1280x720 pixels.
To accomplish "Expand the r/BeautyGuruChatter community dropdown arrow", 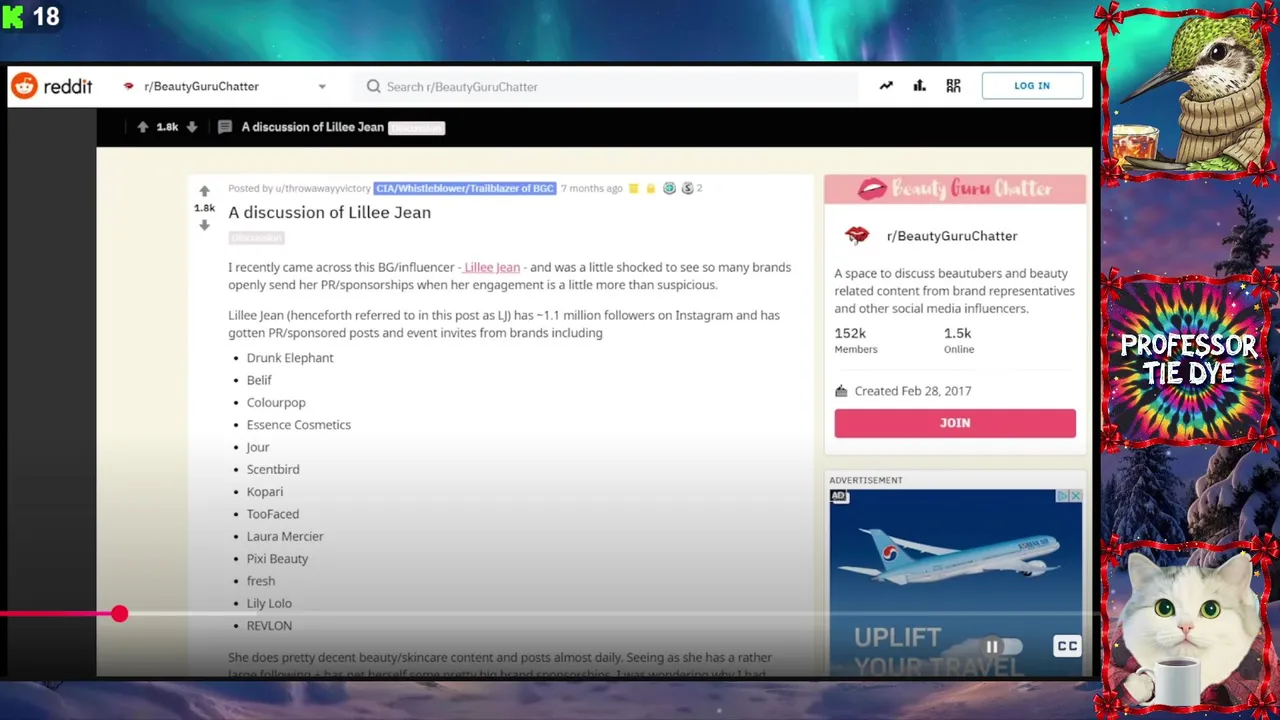I will tap(322, 87).
